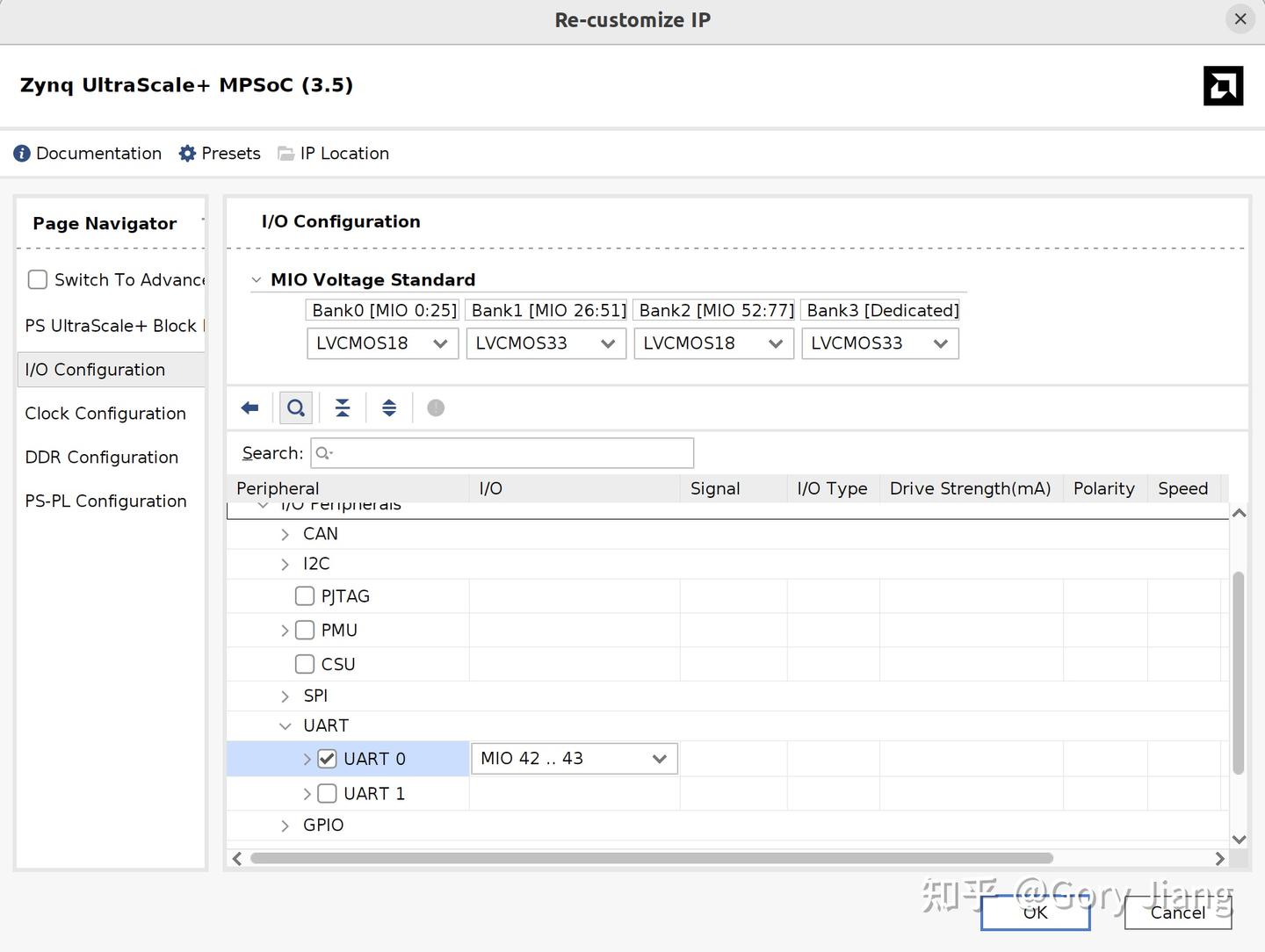Confirm changes with the OK button
This screenshot has height=952, width=1265.
pyautogui.click(x=1035, y=912)
